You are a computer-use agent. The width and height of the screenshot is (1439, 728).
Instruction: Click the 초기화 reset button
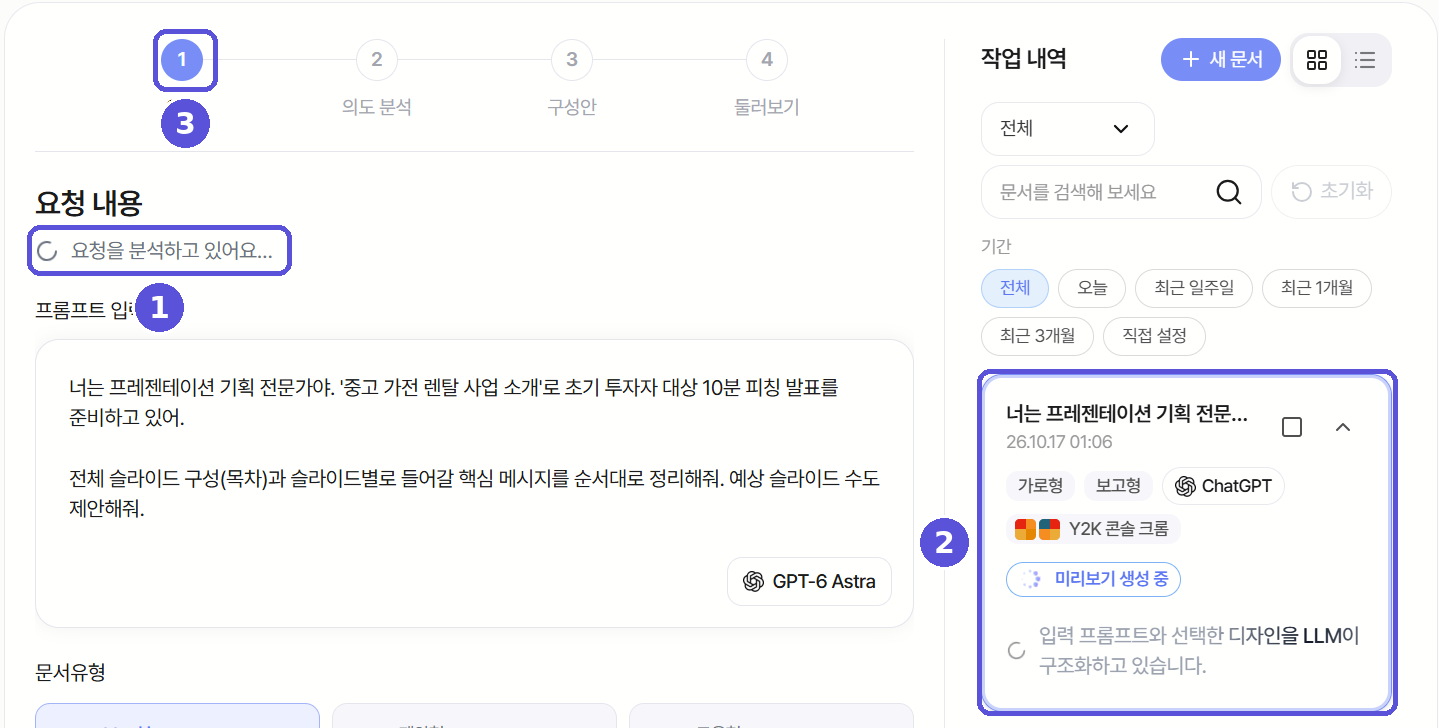(1331, 192)
